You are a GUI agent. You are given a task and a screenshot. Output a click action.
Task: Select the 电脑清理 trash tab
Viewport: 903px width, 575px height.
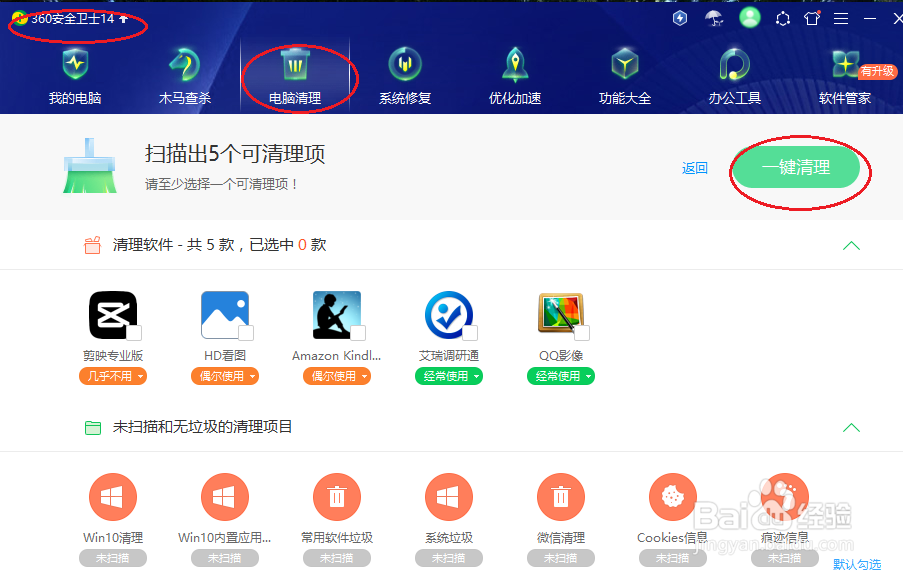[x=295, y=77]
